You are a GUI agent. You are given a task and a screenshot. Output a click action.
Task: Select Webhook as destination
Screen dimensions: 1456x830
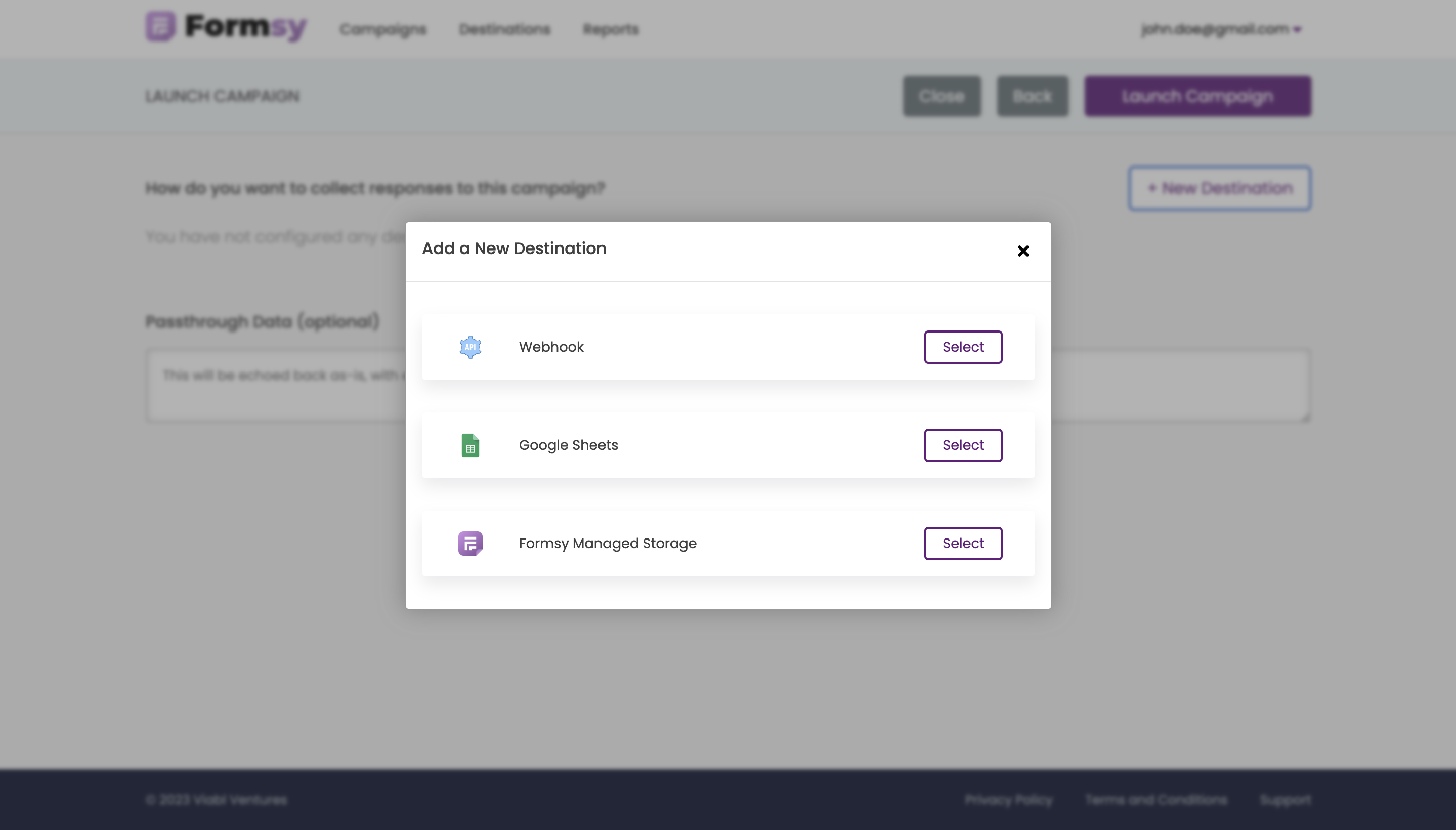(x=963, y=347)
